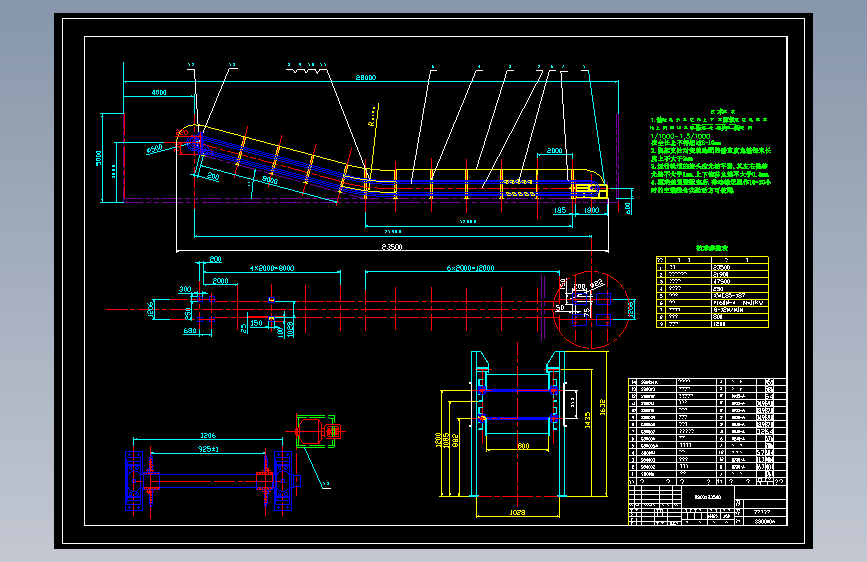Select the 6×2000=12000 spacing dimension
Viewport: 867px width, 562px height.
click(x=470, y=268)
